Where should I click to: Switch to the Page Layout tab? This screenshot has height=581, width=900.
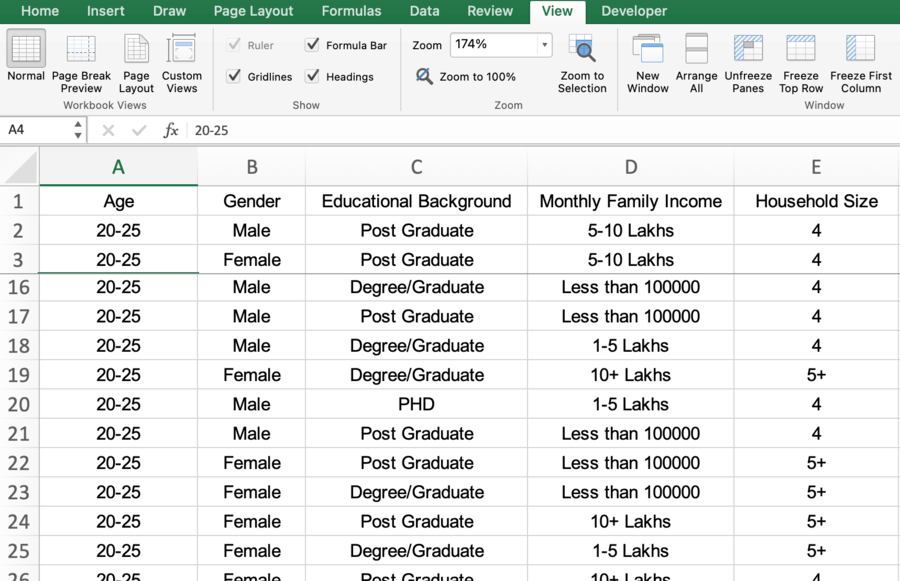253,11
